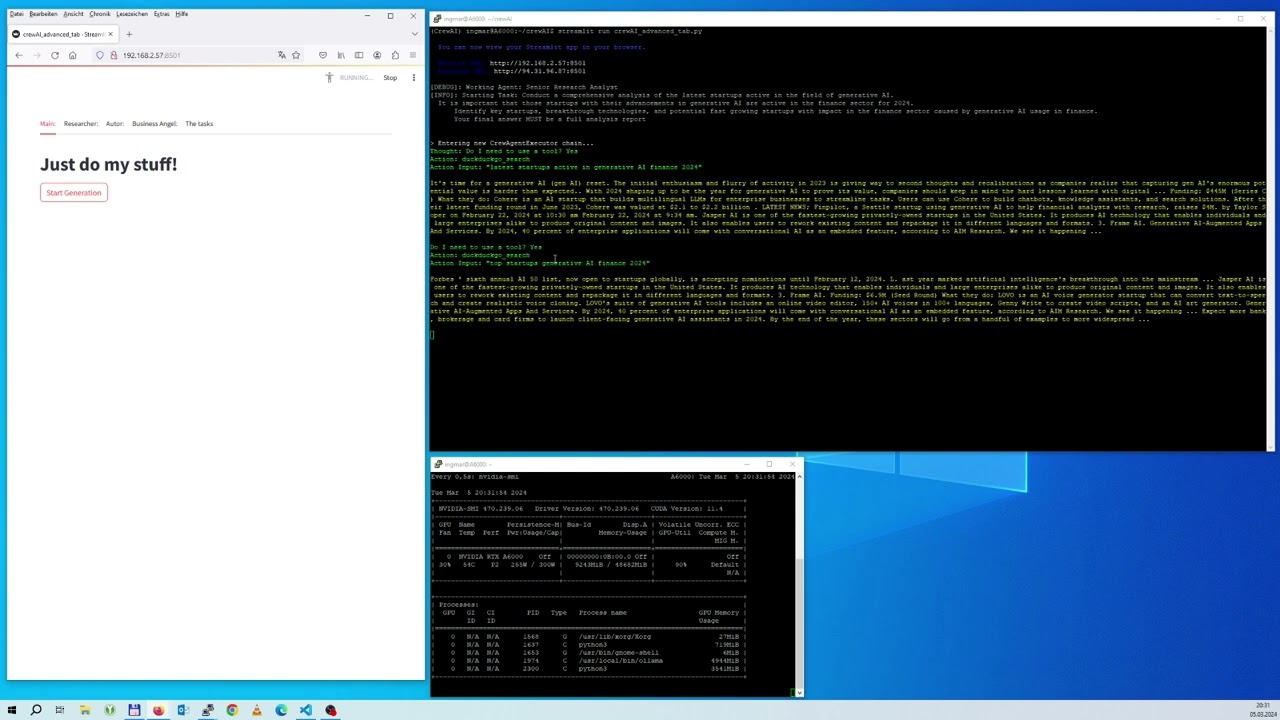Open Outlook from taskbar

point(183,710)
